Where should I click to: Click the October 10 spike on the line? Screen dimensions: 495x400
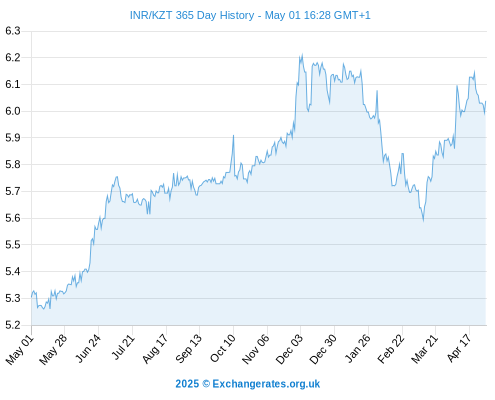[233, 136]
